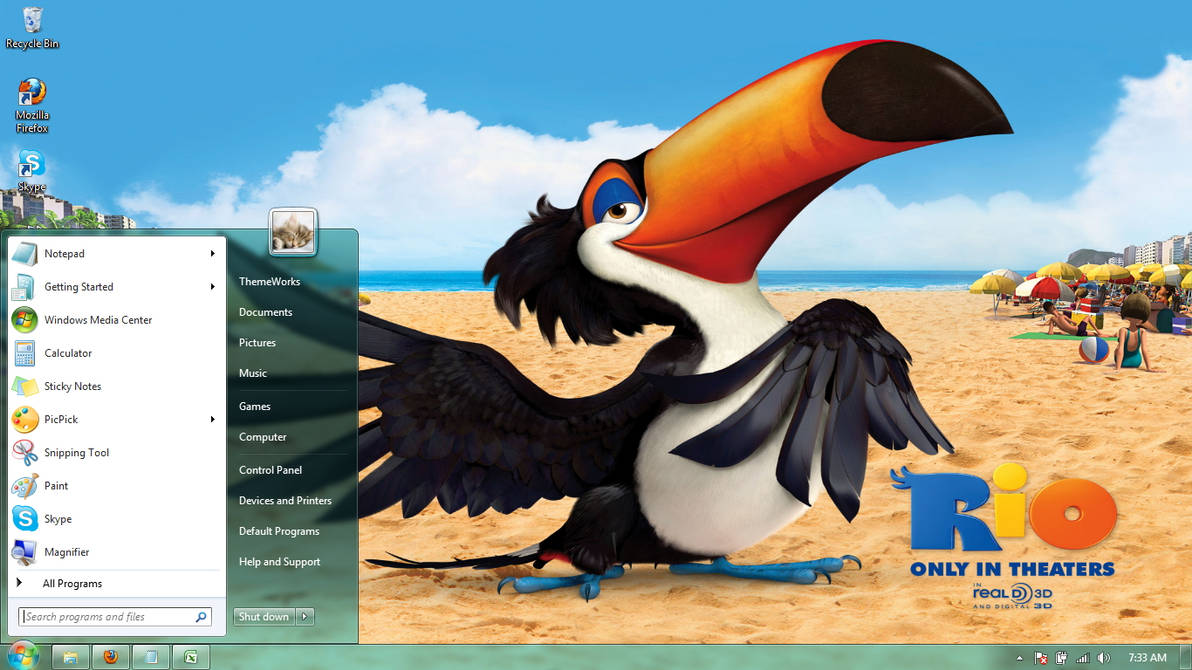Show hidden icons in the system tray
1192x670 pixels.
[1020, 657]
